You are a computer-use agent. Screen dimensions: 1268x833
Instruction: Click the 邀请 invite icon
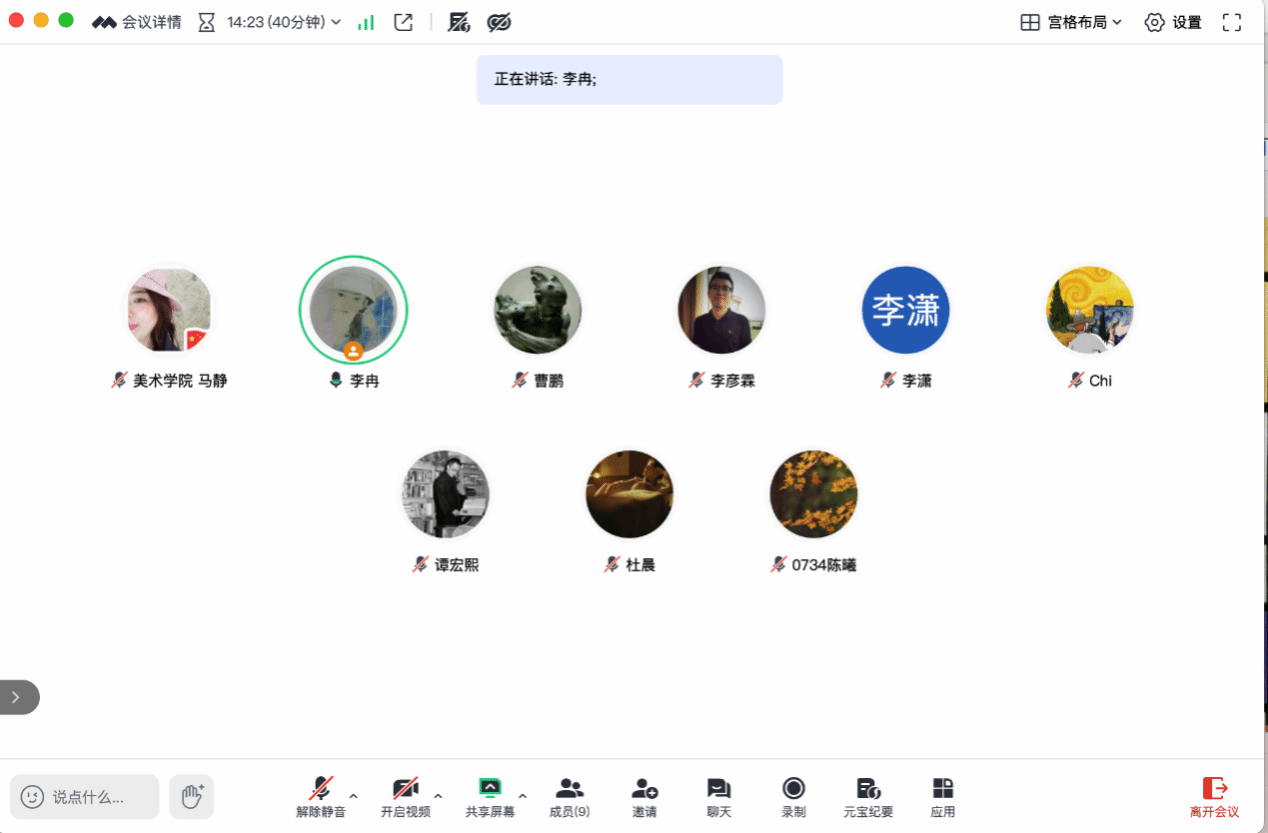click(645, 797)
